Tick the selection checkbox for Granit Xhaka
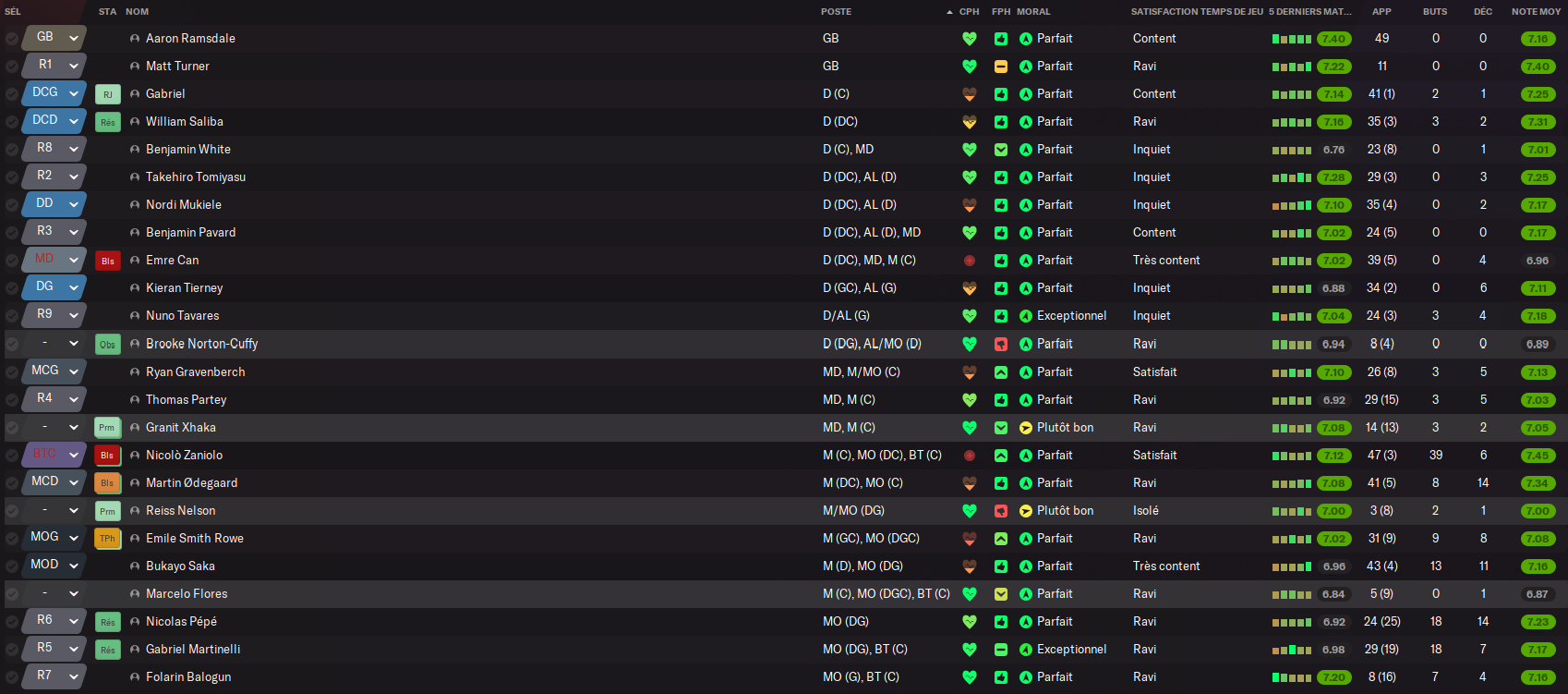1568x694 pixels. coord(12,429)
